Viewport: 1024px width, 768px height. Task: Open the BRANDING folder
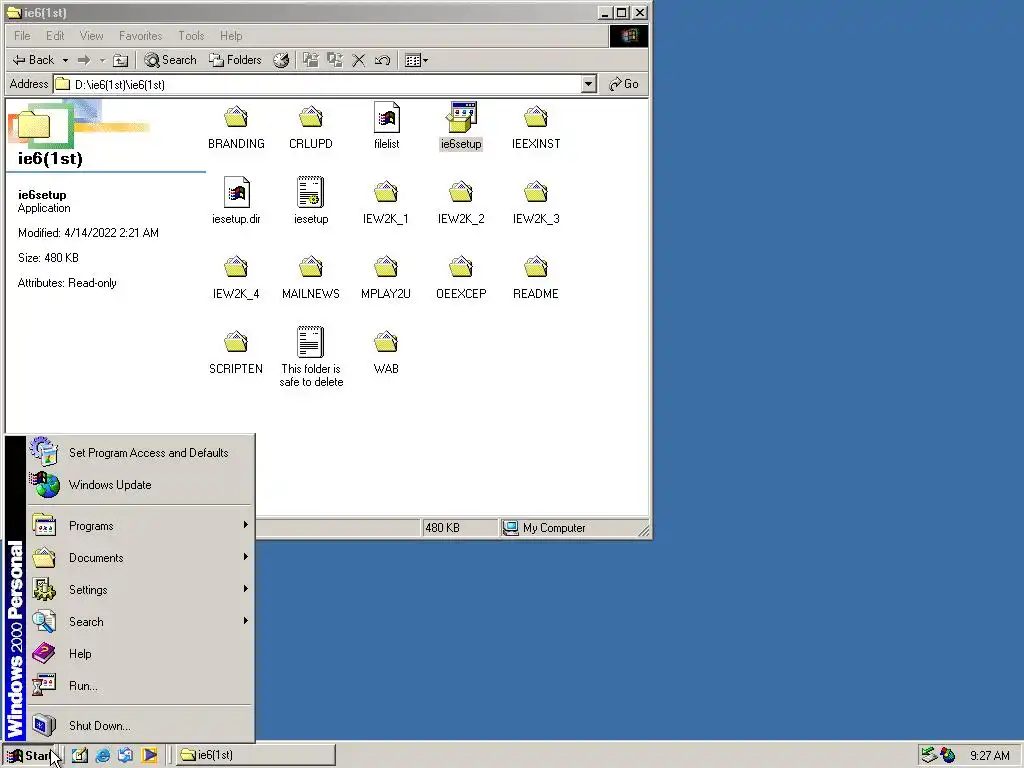point(236,127)
